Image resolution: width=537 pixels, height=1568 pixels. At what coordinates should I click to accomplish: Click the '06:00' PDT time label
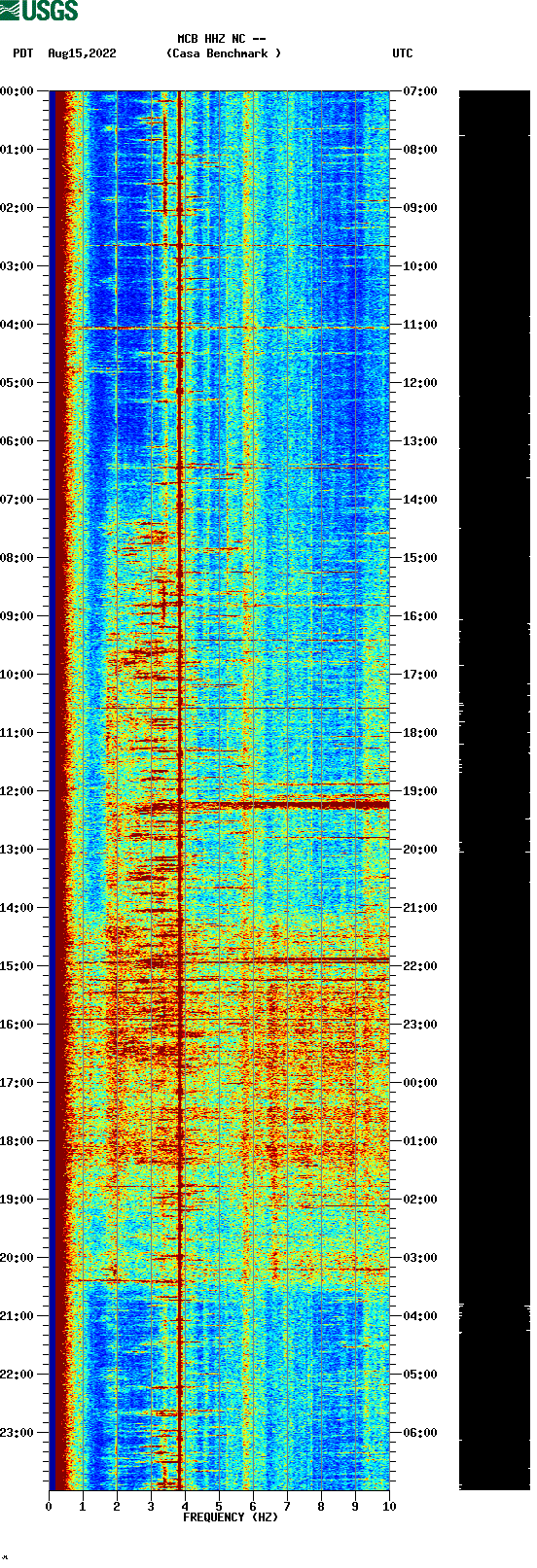pyautogui.click(x=17, y=441)
